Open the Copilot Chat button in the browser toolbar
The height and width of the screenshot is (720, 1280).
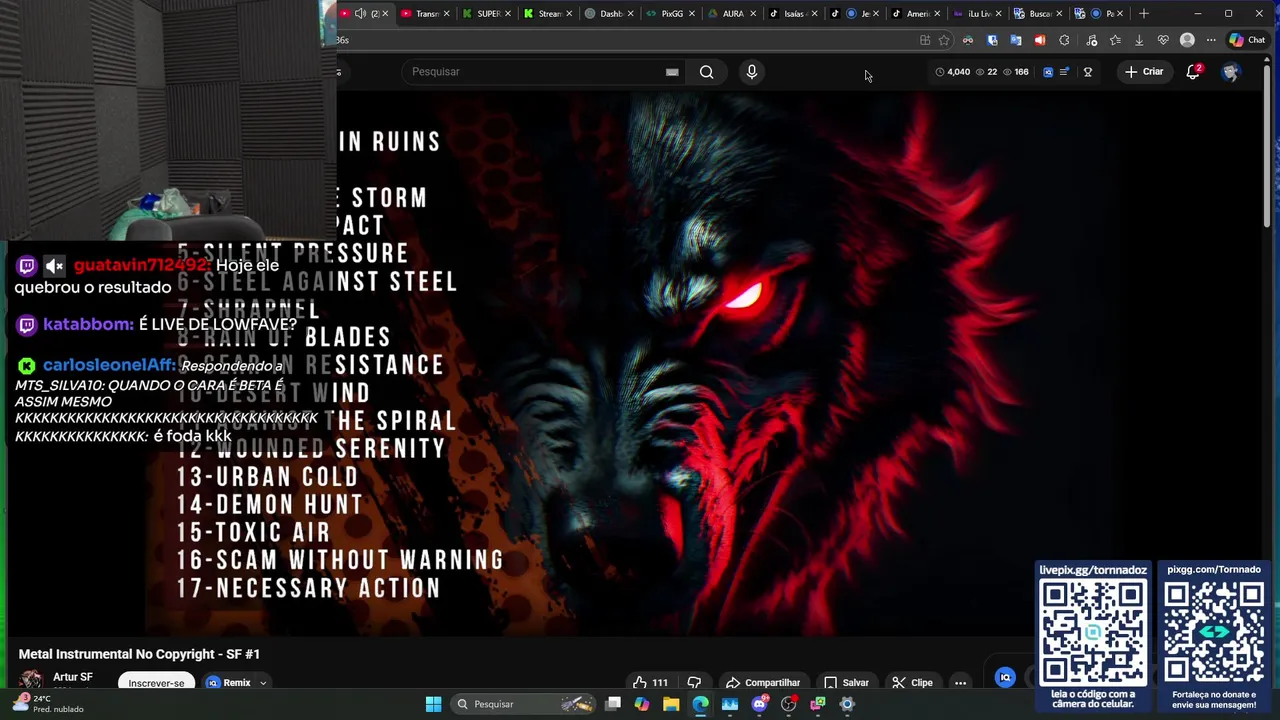1247,40
